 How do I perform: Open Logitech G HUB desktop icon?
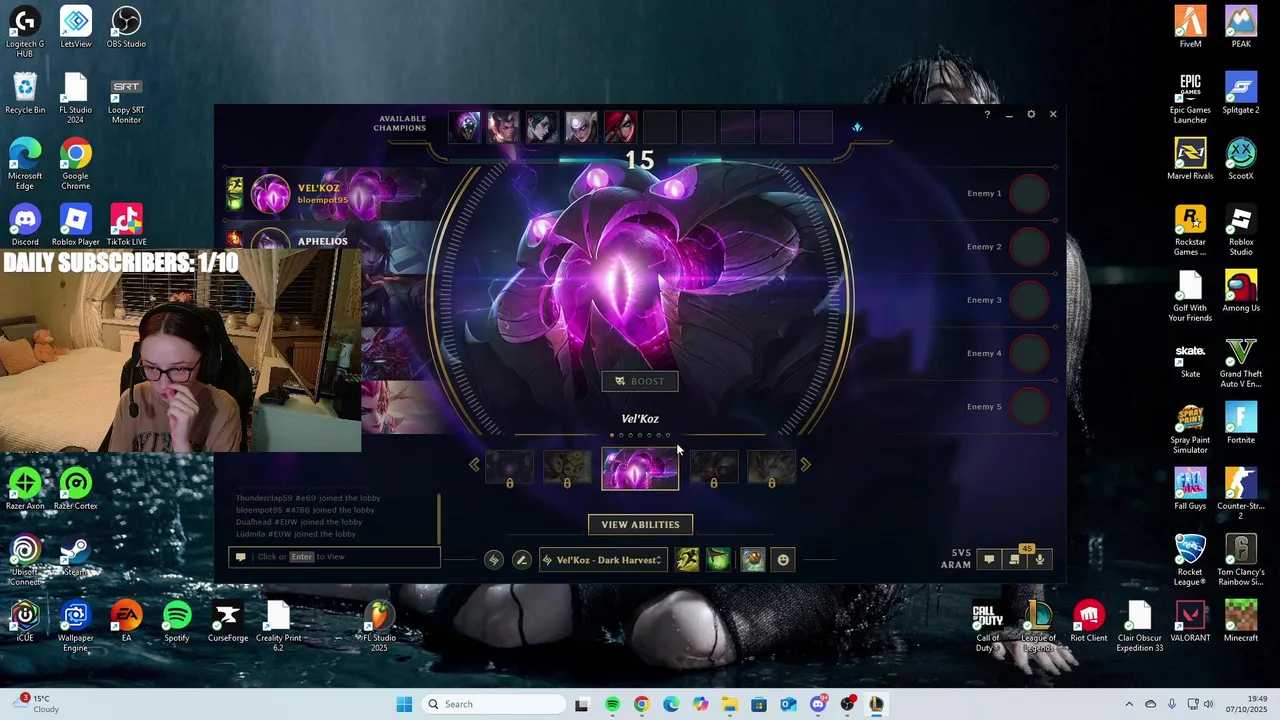click(25, 32)
